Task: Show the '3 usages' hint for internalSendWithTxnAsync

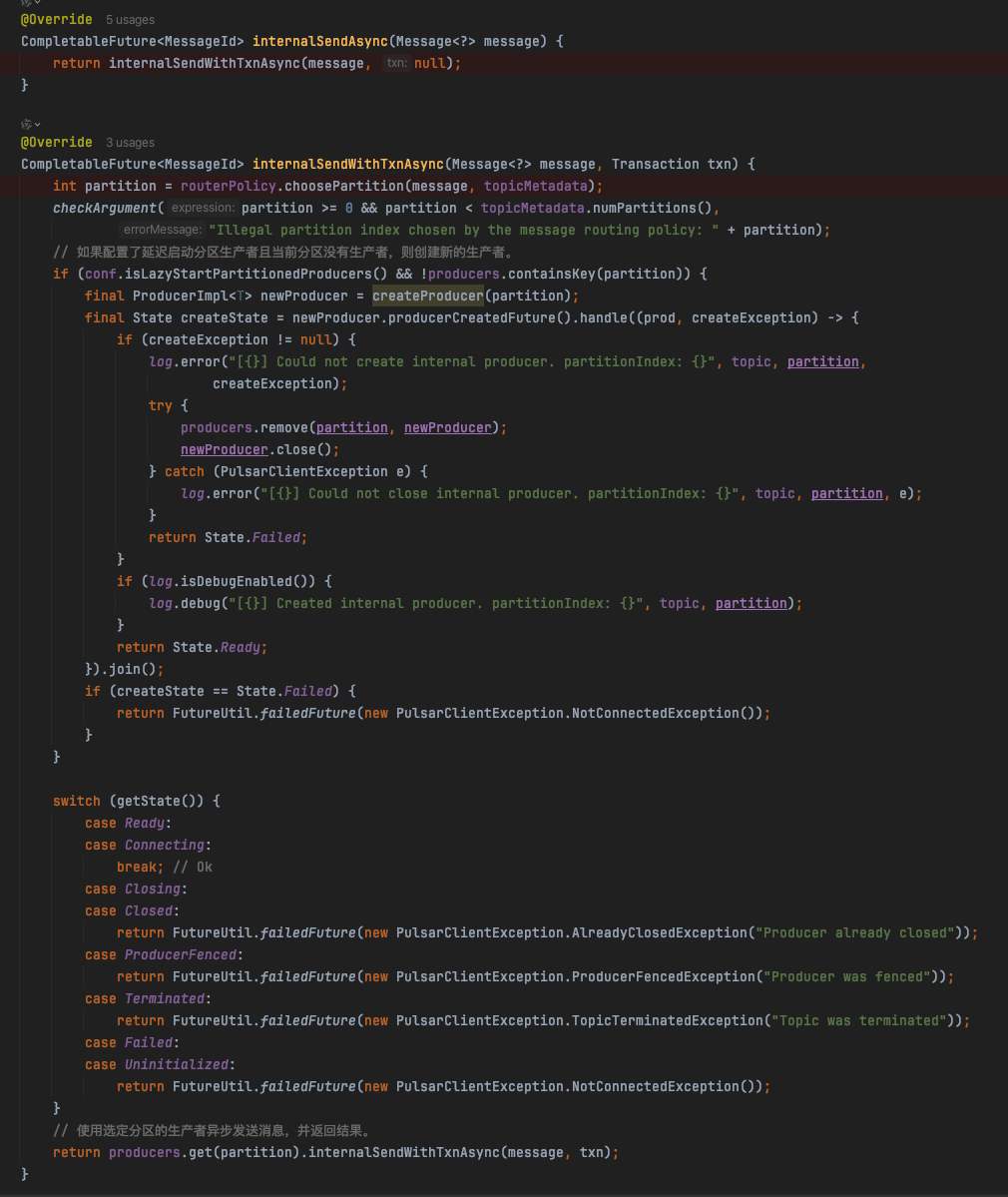Action: pos(130,143)
